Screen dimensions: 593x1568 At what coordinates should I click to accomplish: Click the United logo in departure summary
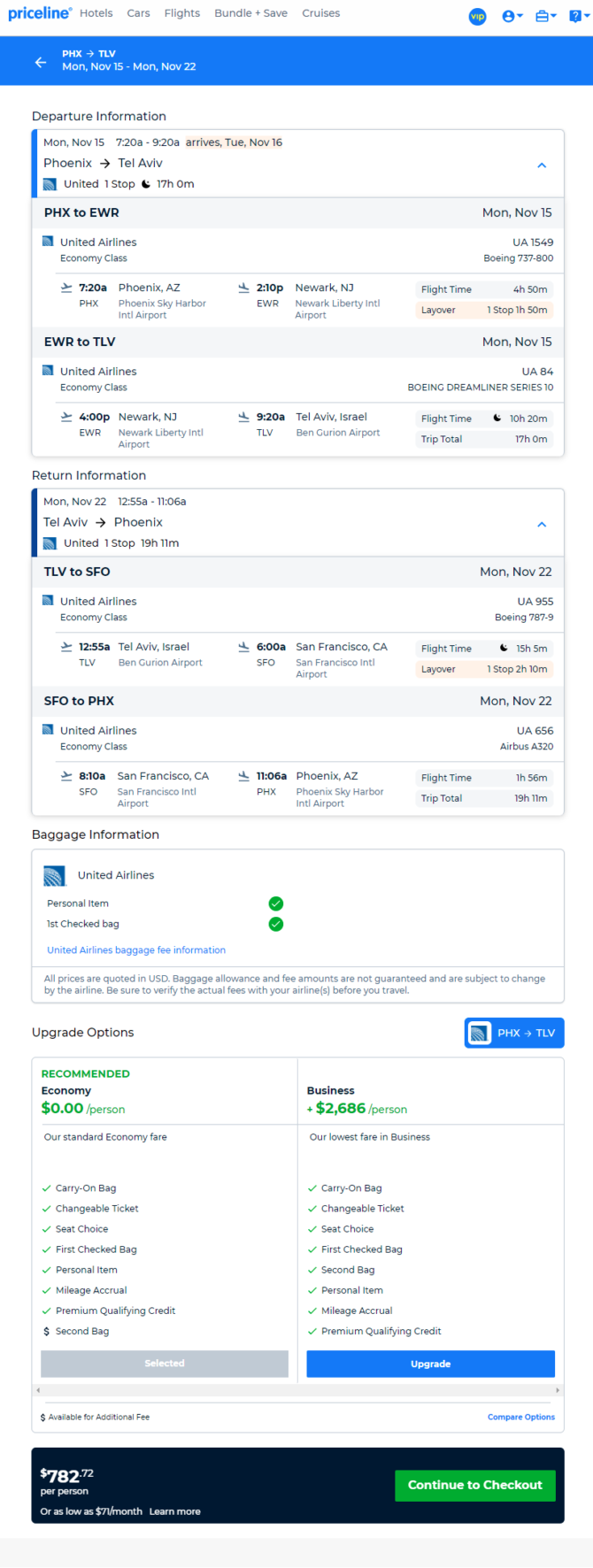tap(50, 184)
